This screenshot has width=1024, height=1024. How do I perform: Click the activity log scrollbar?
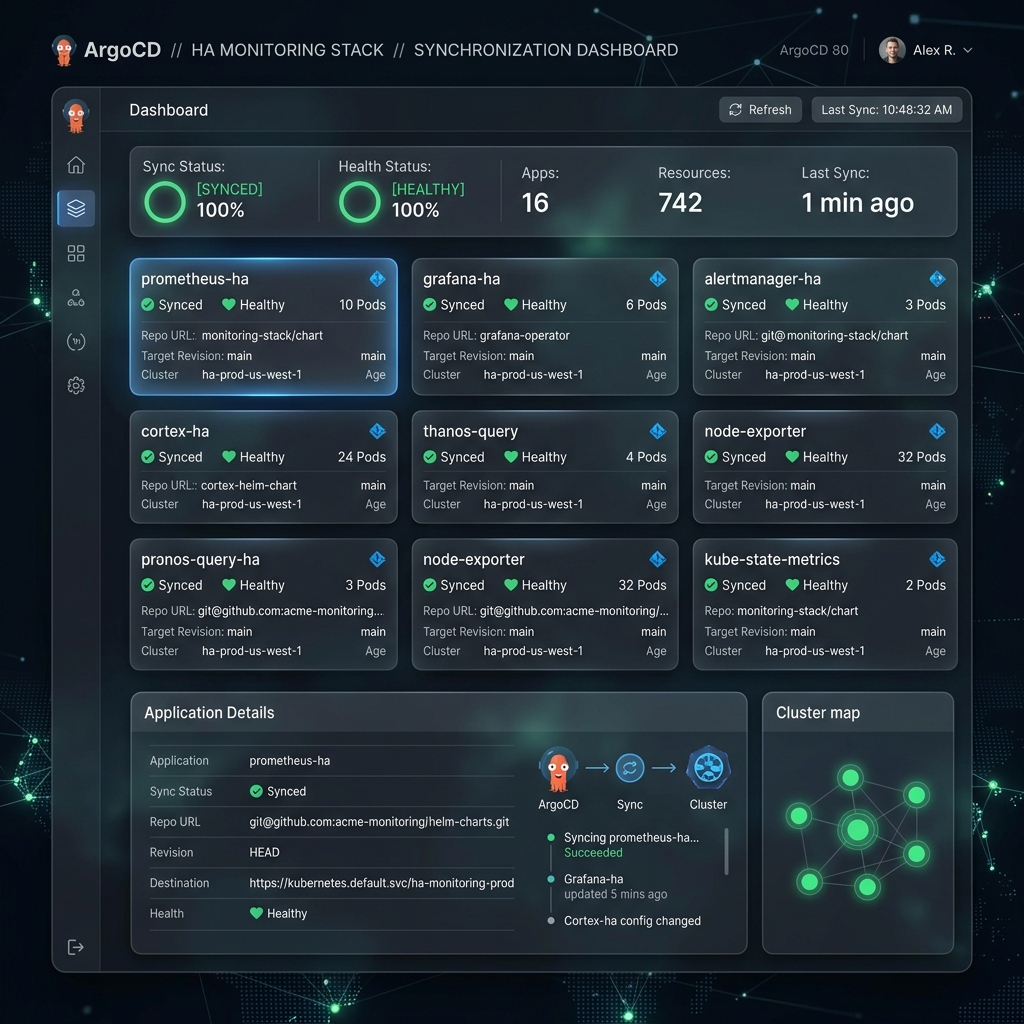tap(726, 851)
